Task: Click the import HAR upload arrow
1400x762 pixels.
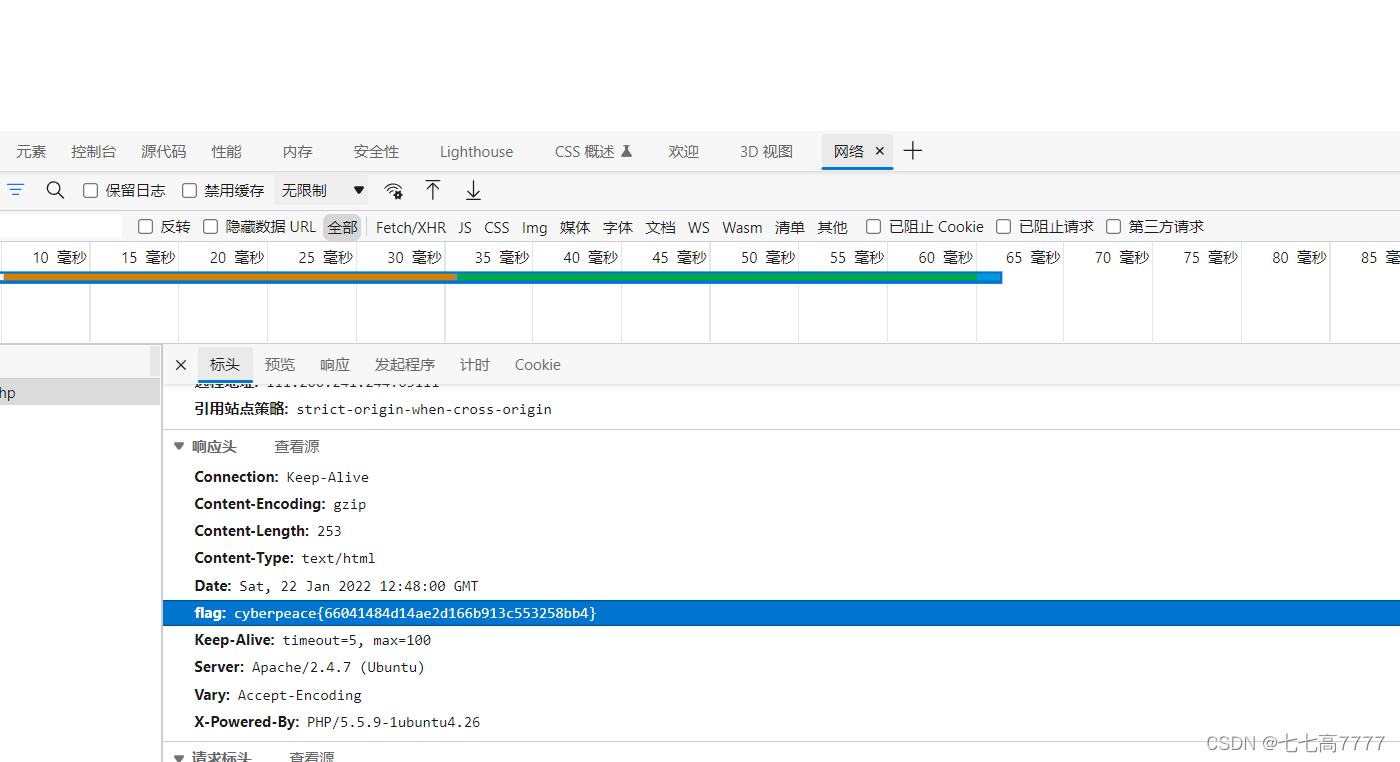Action: pos(433,190)
